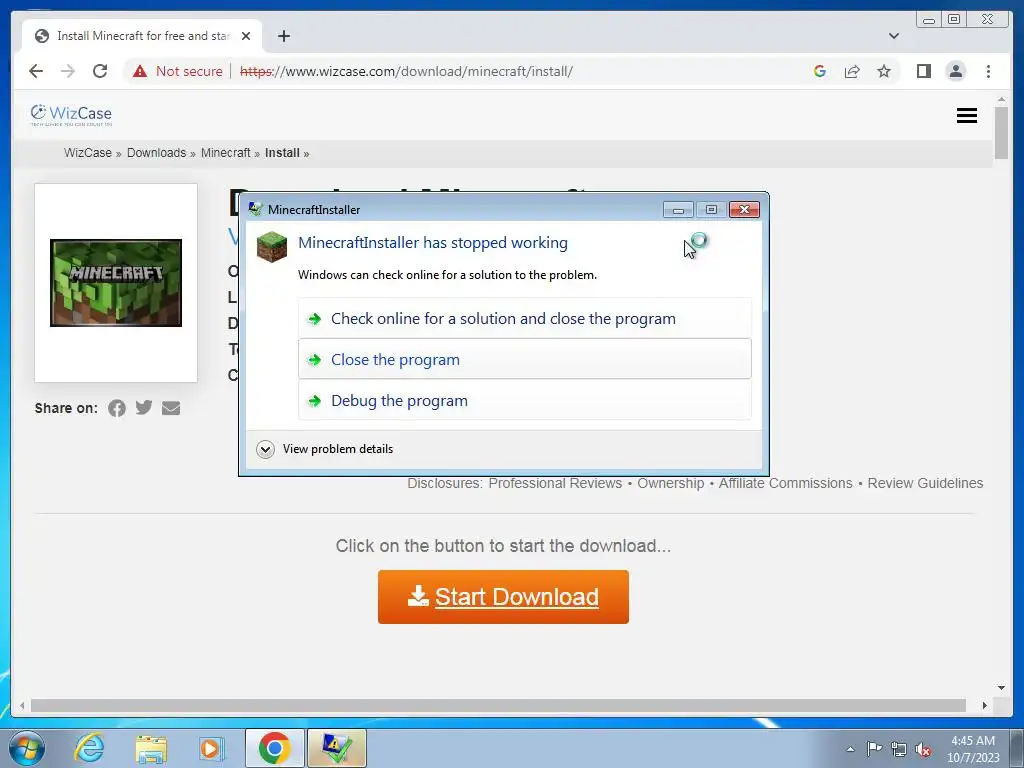Click the Minecraft thumbnail image
1024x768 pixels.
(x=116, y=283)
